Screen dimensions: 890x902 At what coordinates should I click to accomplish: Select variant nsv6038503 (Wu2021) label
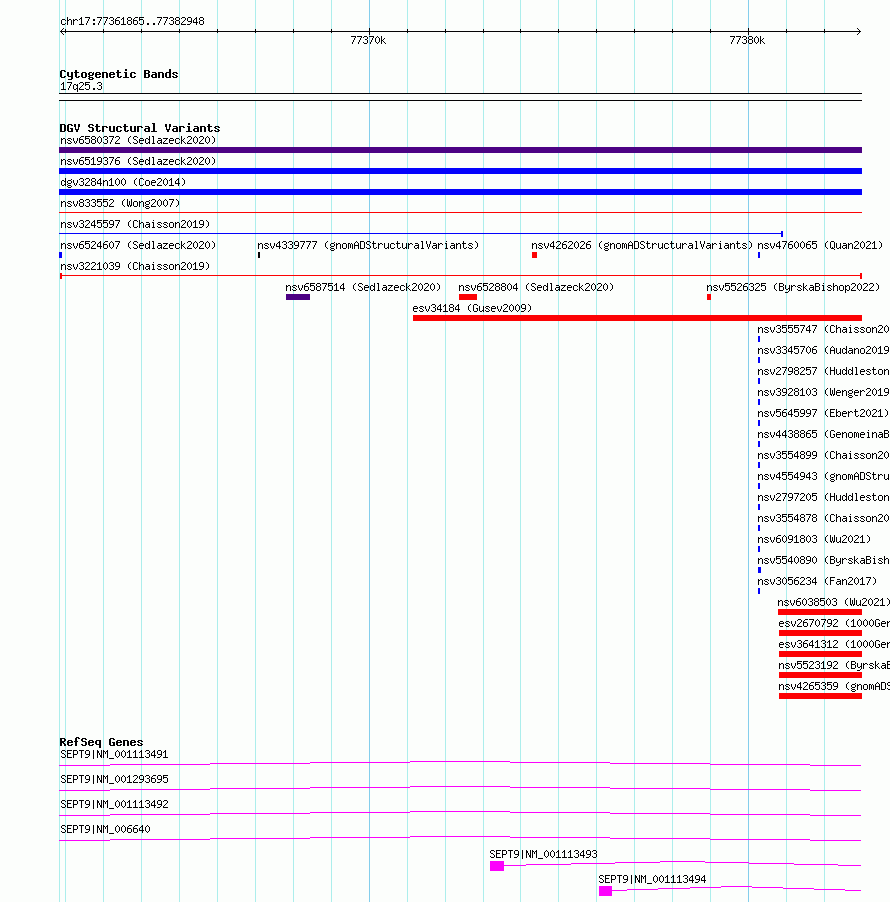[x=834, y=602]
